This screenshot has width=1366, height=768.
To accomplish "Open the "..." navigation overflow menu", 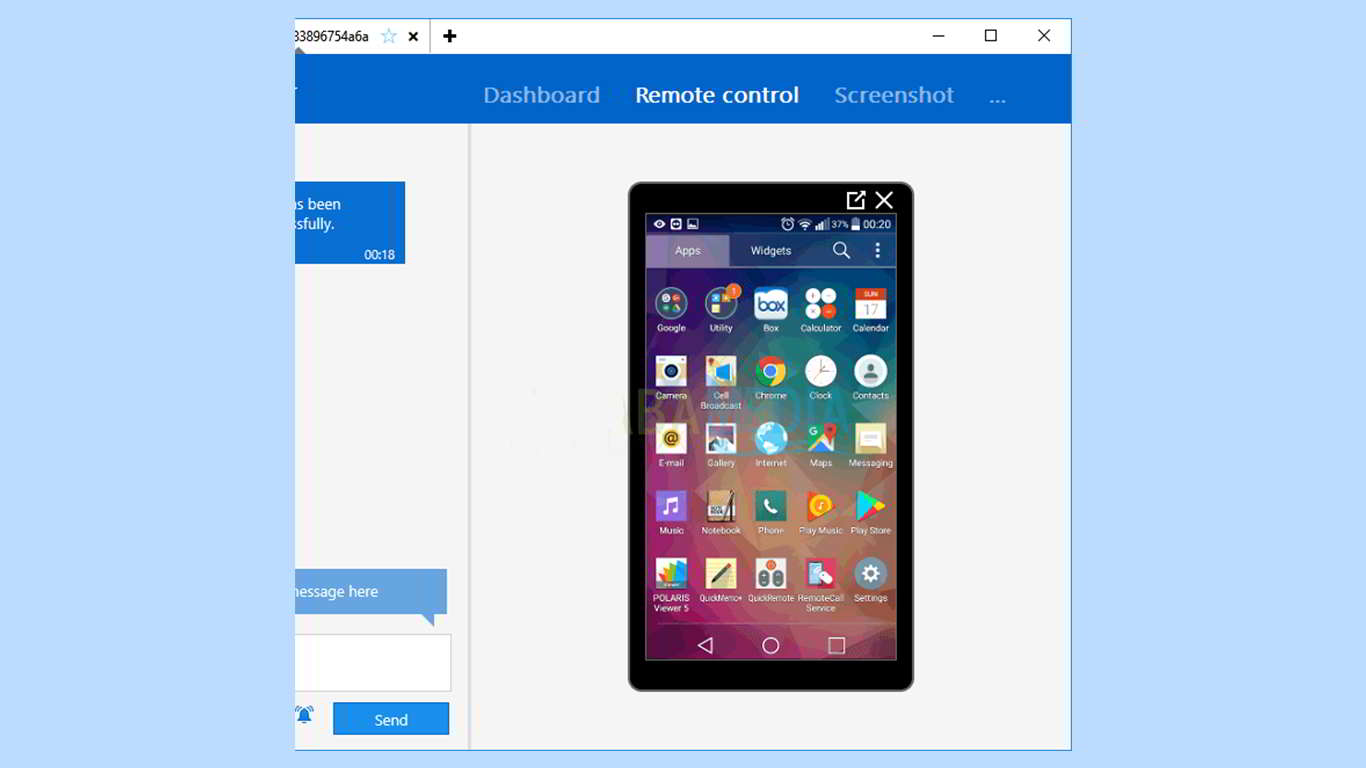I will pyautogui.click(x=997, y=95).
